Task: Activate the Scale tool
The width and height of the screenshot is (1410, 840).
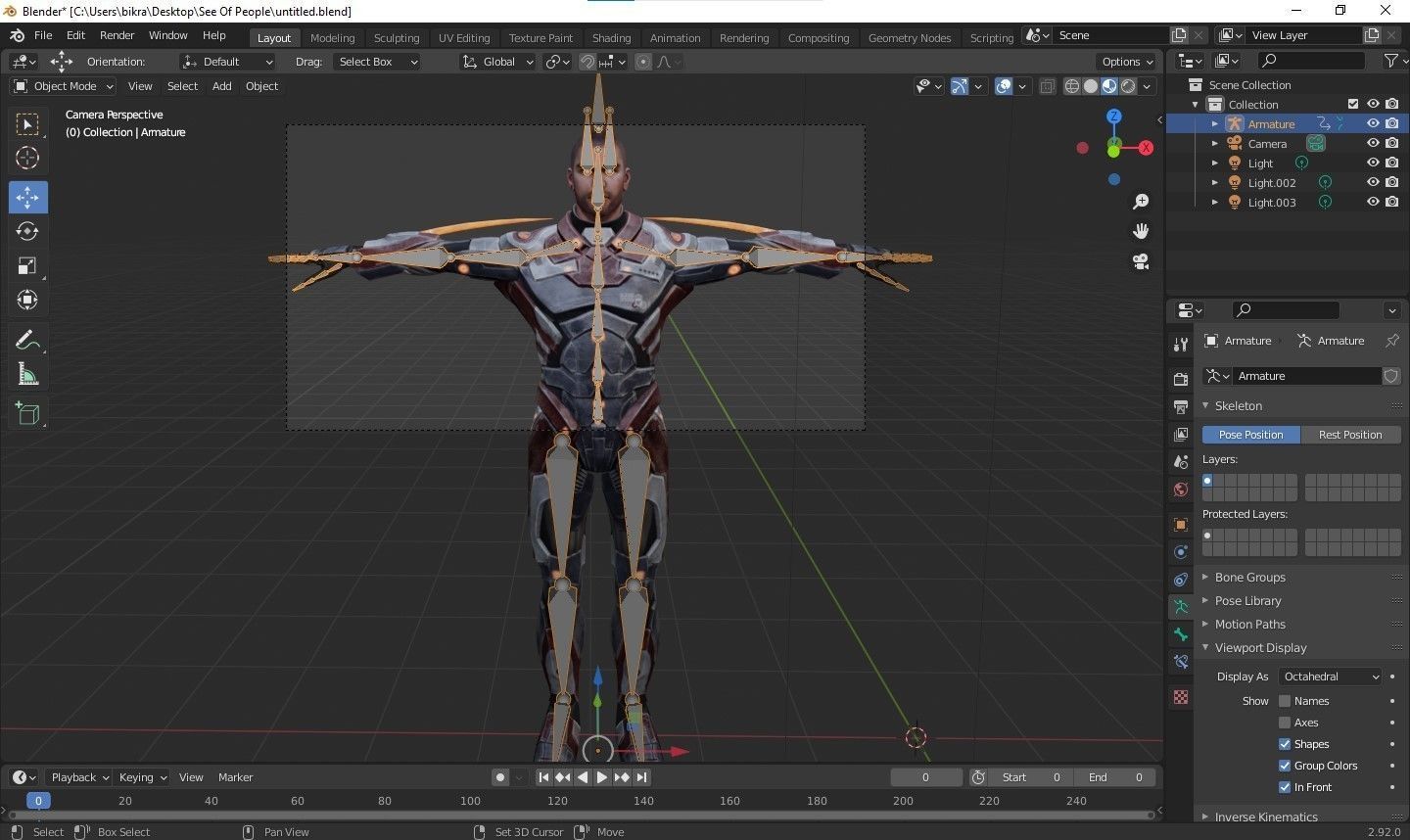Action: click(x=27, y=265)
